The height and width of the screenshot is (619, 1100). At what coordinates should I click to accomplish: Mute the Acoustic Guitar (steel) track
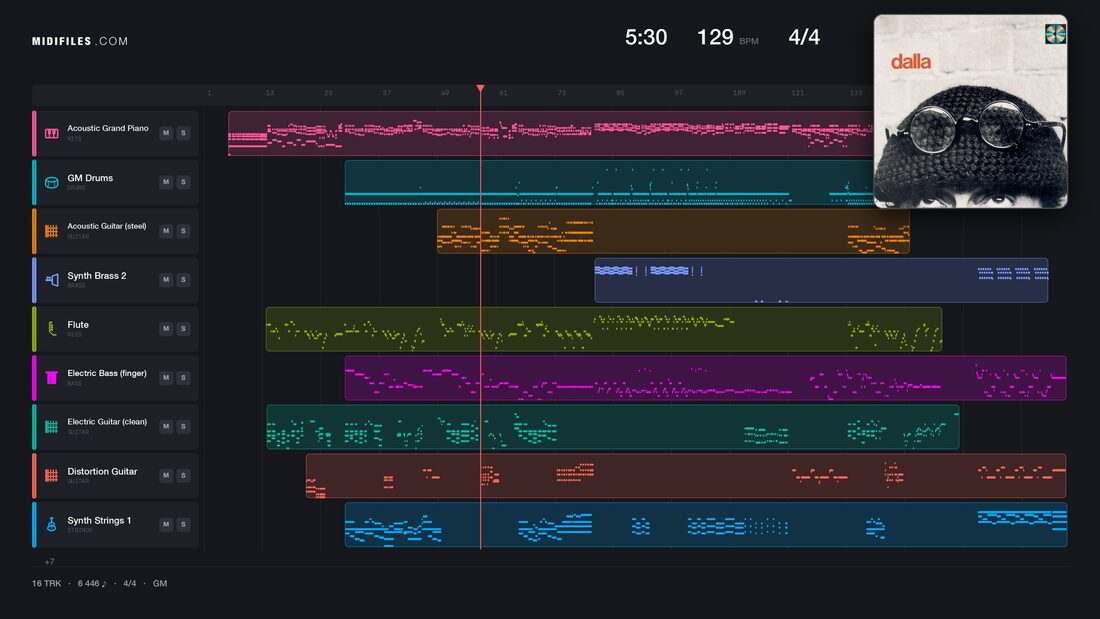click(x=166, y=231)
